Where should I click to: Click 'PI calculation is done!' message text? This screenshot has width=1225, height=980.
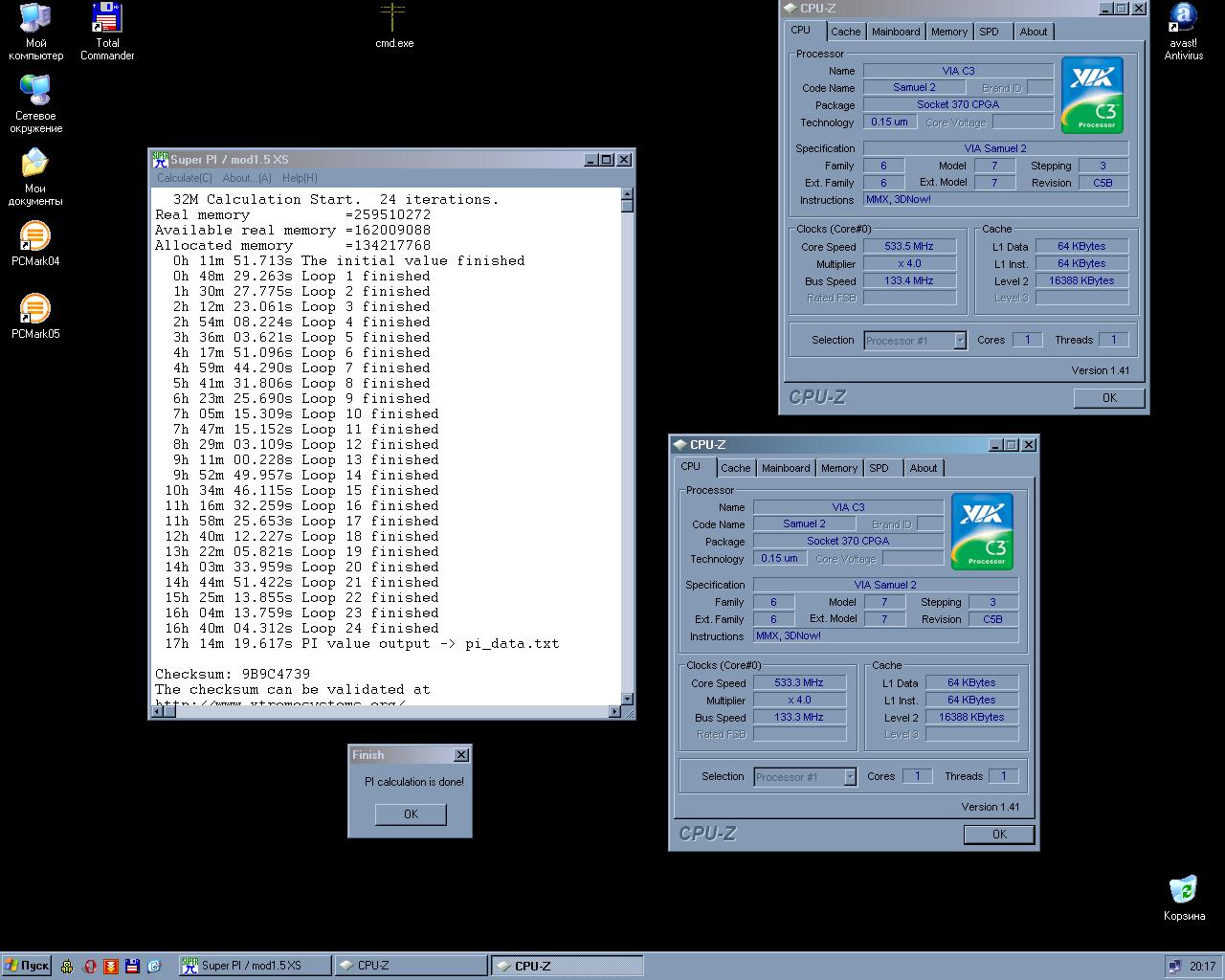coord(414,782)
